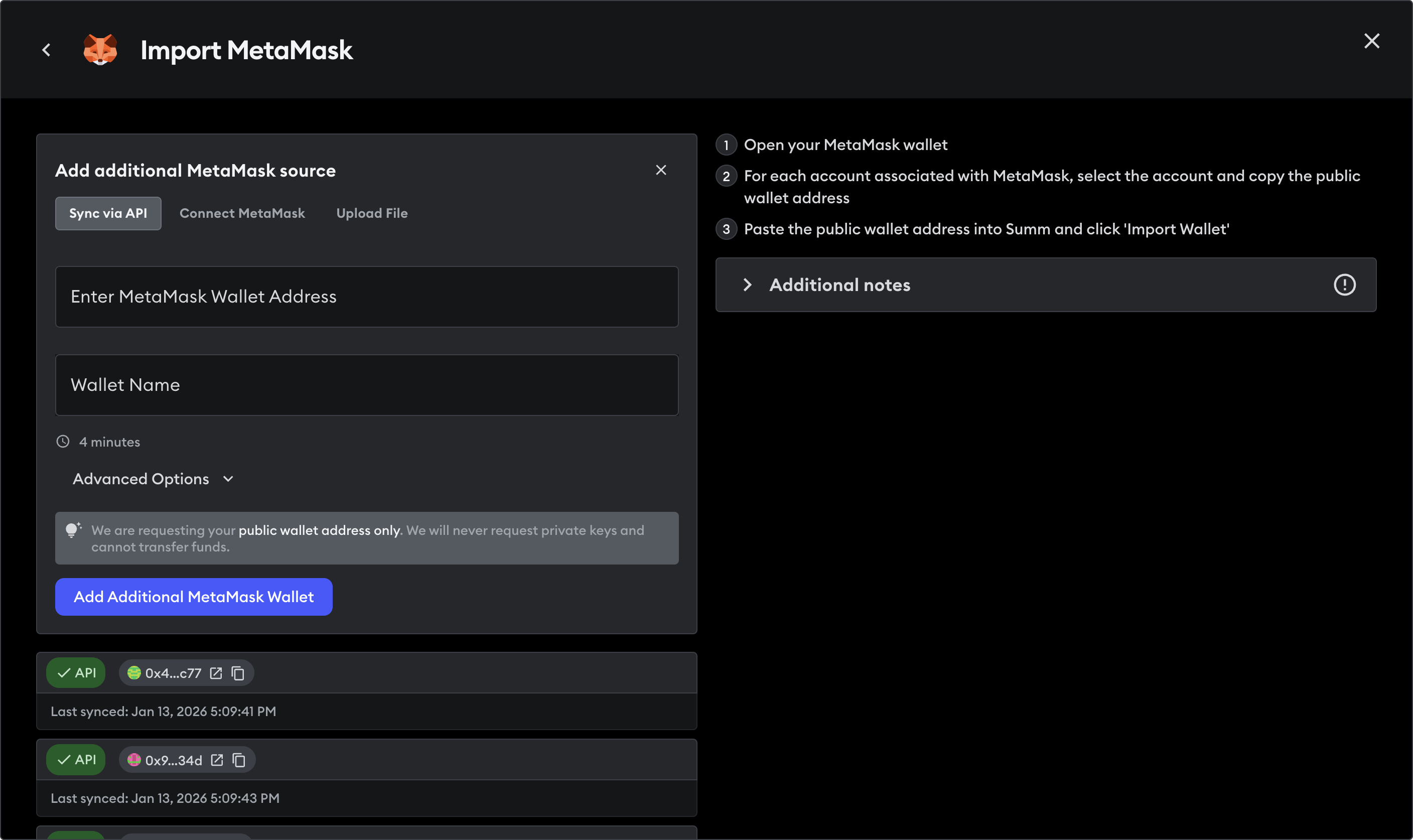Copy the 0x4...c77 wallet address
This screenshot has width=1413, height=840.
click(x=238, y=672)
